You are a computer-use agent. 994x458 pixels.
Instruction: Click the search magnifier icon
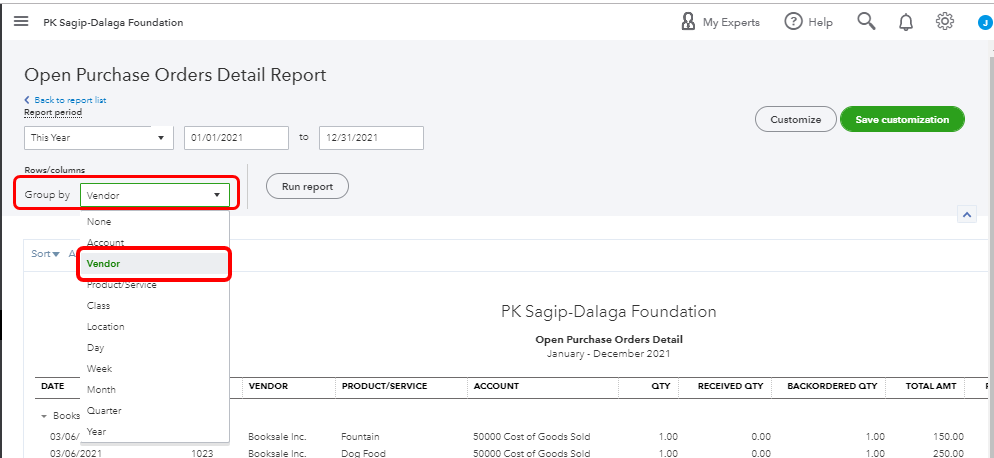[867, 22]
